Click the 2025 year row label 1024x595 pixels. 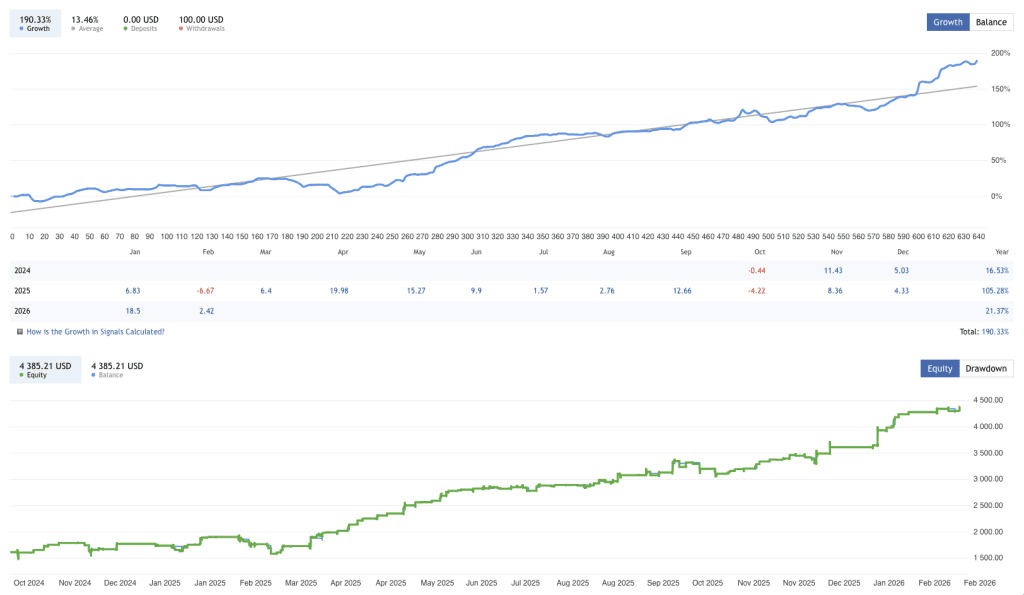click(x=23, y=291)
